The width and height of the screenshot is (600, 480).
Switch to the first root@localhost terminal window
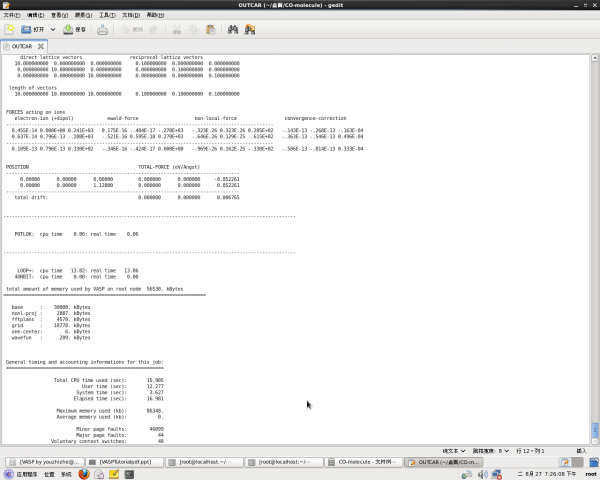pos(204,462)
